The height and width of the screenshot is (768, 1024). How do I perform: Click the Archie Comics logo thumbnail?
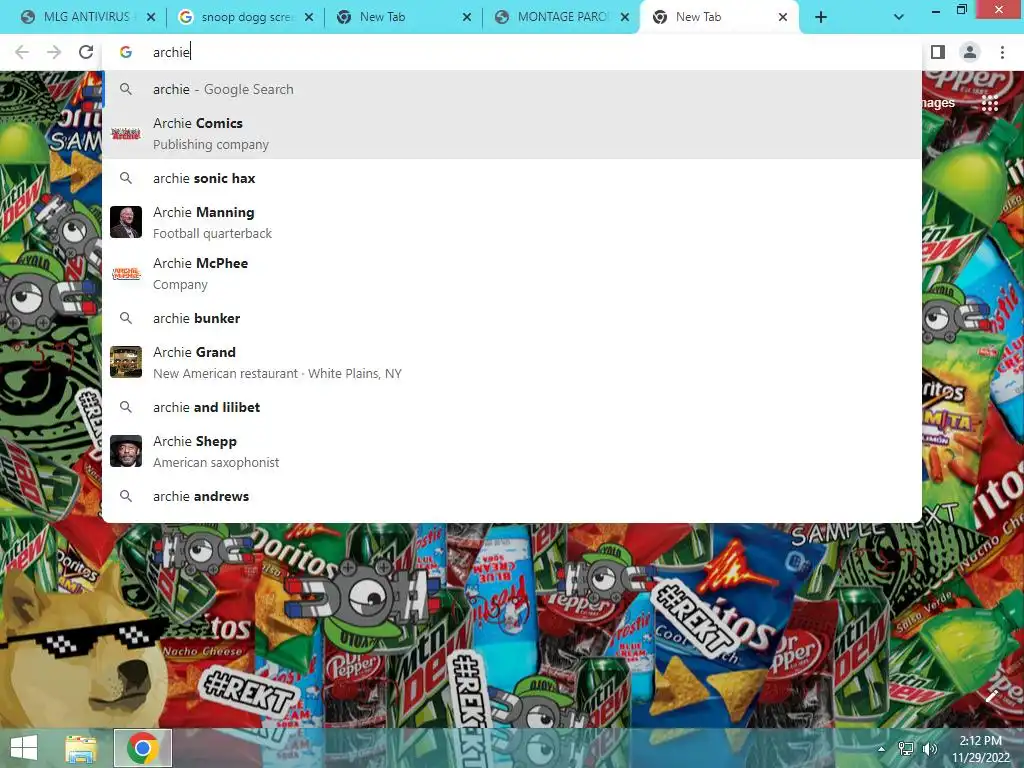[126, 134]
